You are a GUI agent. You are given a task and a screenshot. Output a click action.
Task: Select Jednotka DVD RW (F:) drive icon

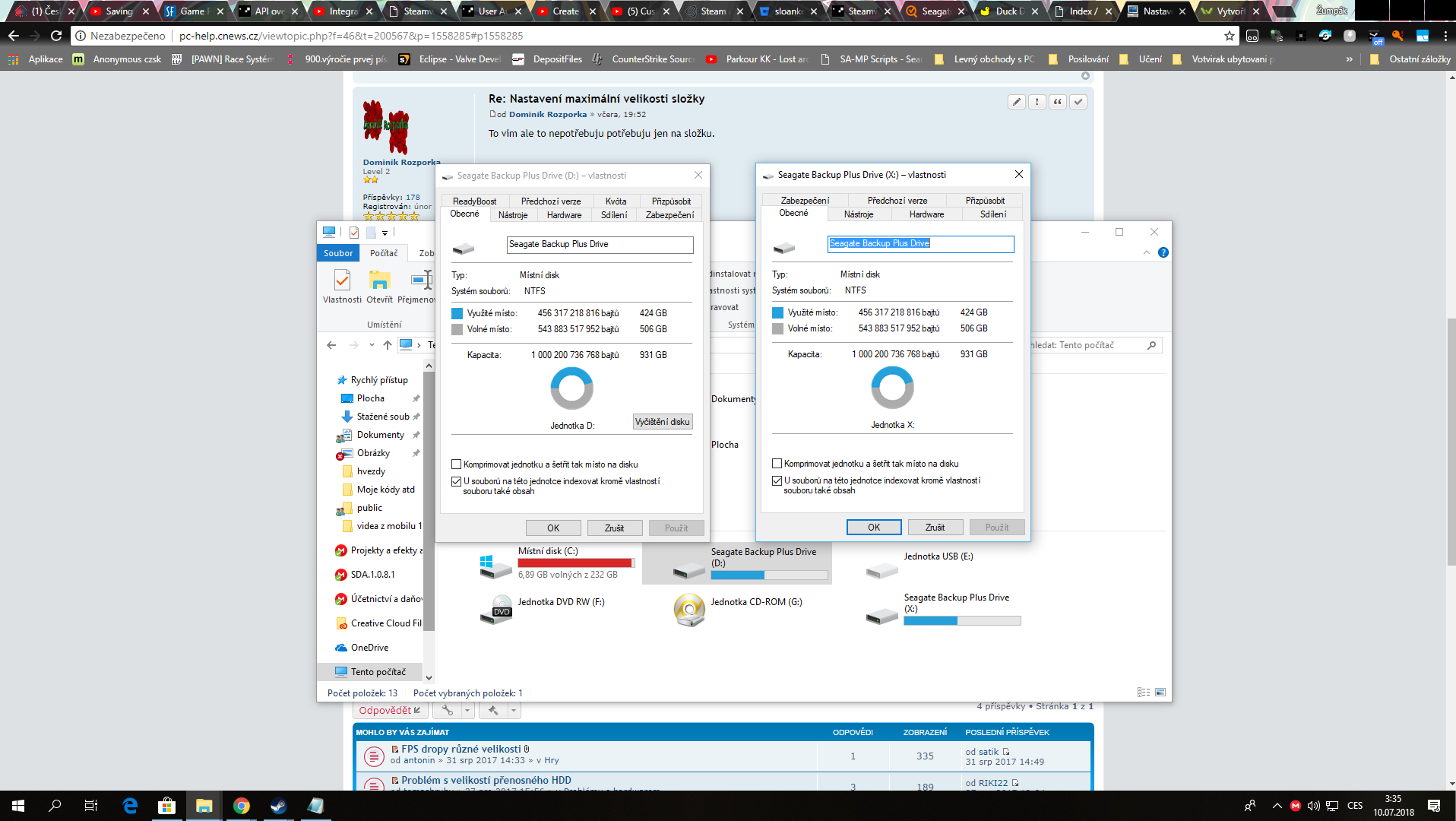click(x=495, y=610)
